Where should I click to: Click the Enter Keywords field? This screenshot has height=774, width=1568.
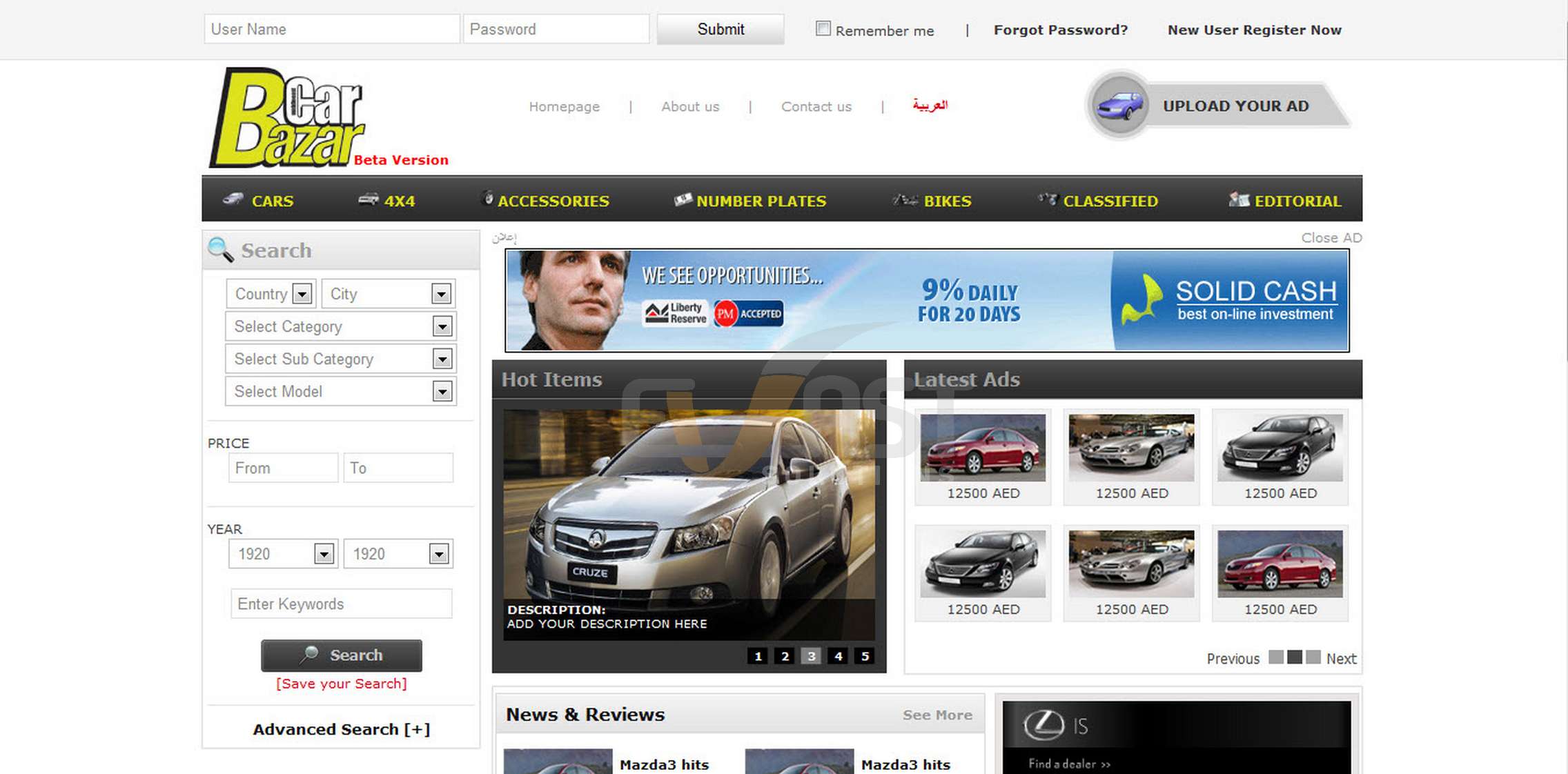tap(342, 604)
